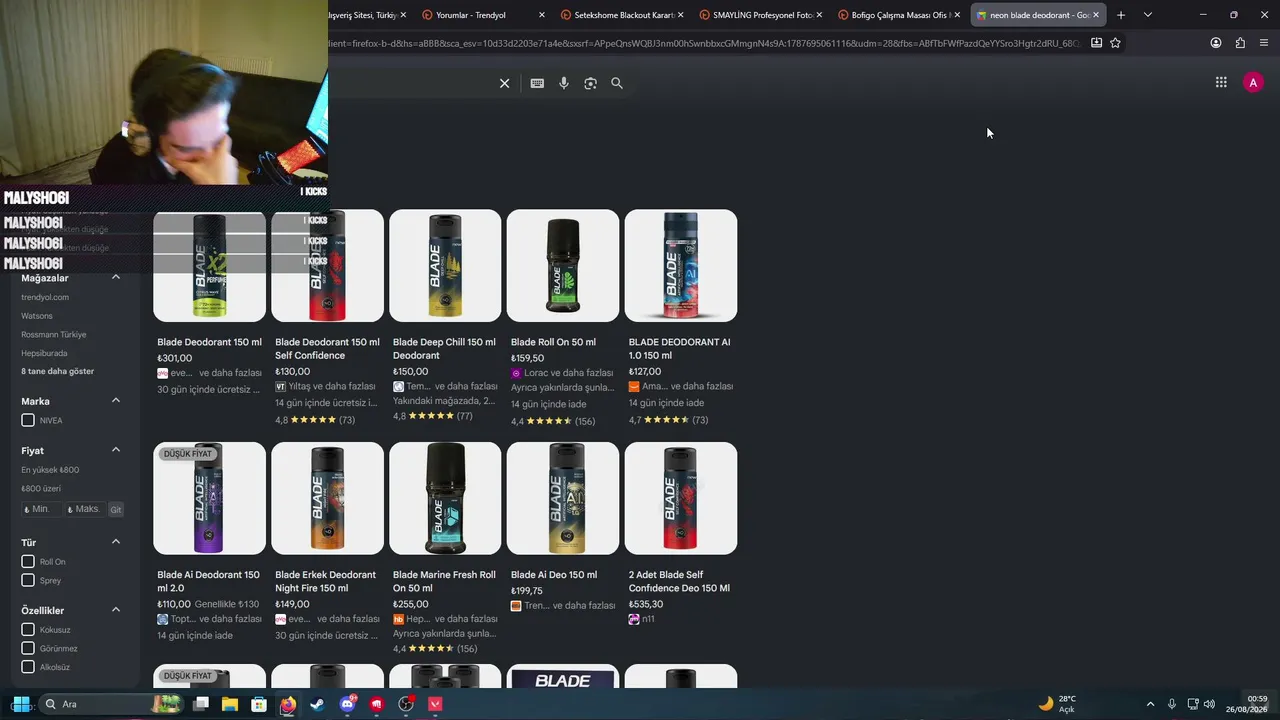The width and height of the screenshot is (1280, 720).
Task: Search by image with the lens icon
Action: click(590, 83)
